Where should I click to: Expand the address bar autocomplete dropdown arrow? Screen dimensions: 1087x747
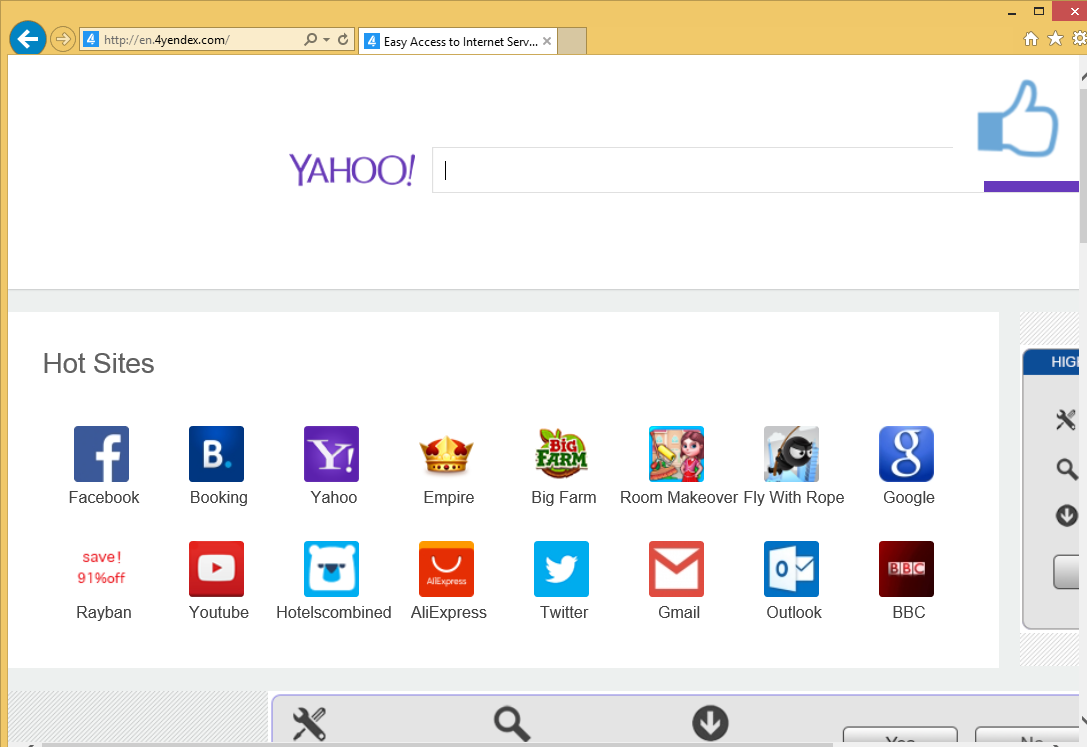pos(327,39)
